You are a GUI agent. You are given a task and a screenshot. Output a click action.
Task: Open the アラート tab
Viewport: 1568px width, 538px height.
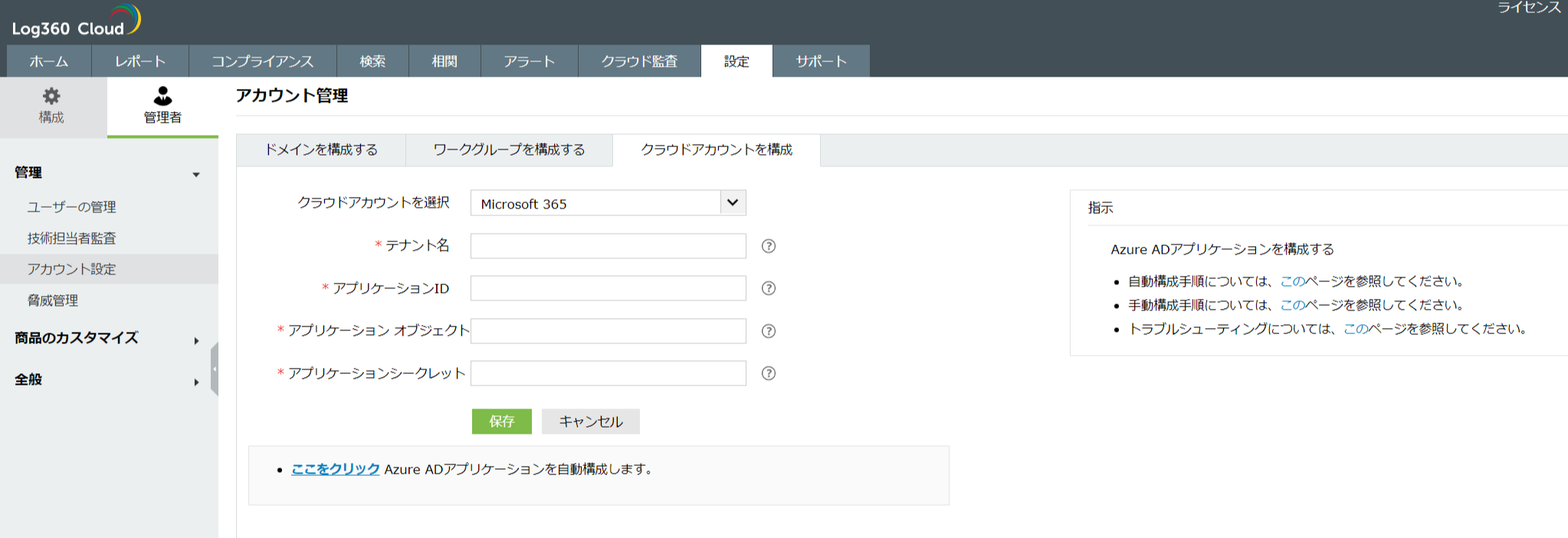tap(530, 61)
